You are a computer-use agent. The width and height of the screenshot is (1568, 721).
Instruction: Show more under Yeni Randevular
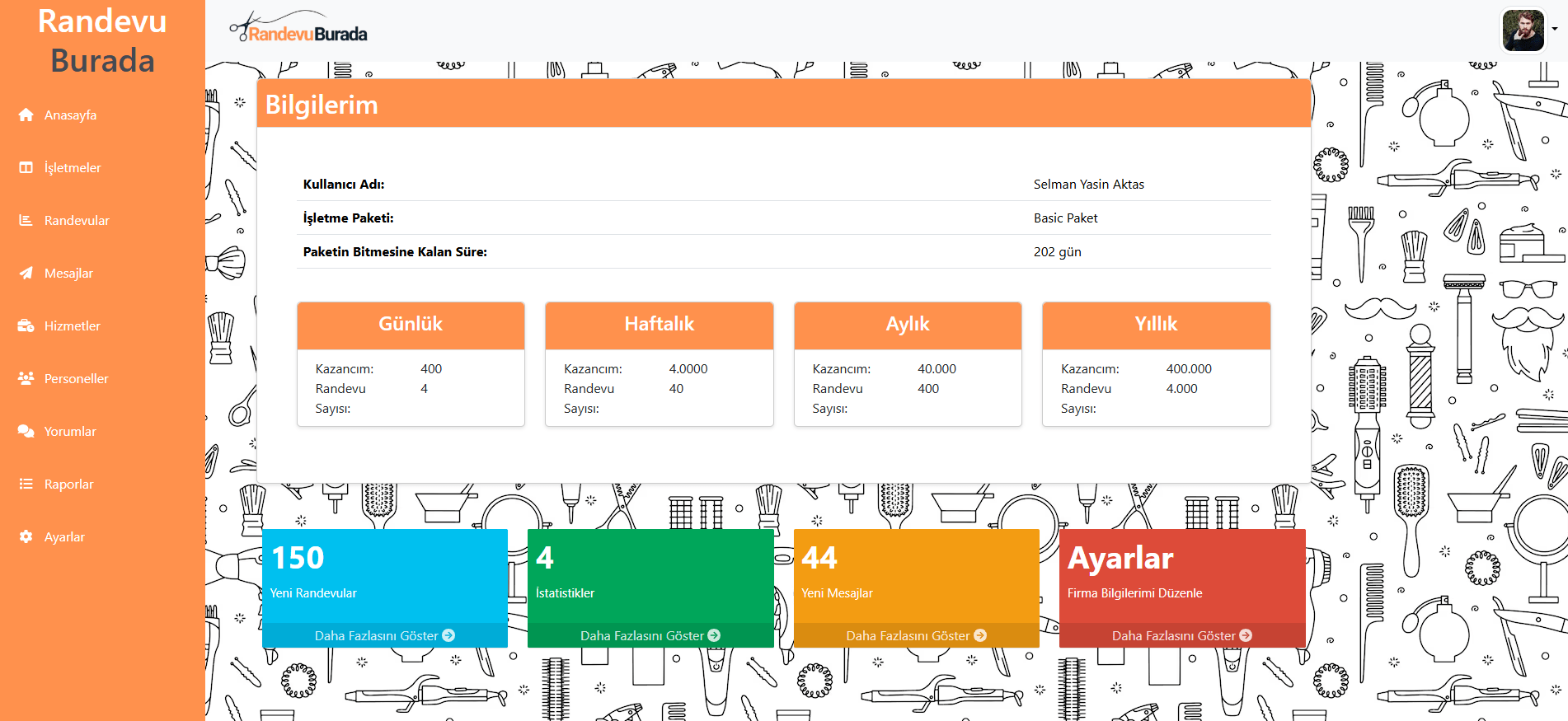pyautogui.click(x=384, y=635)
